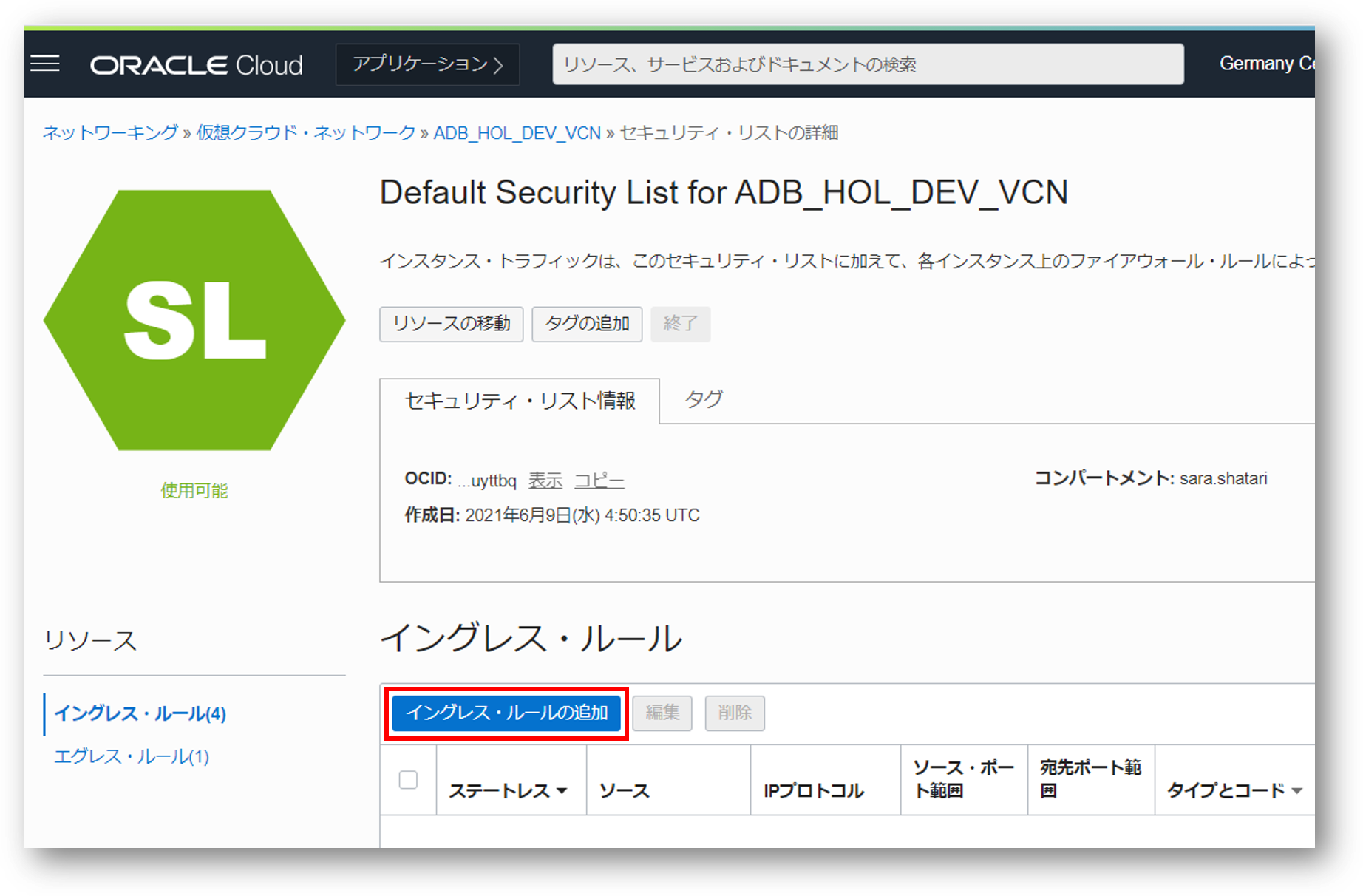1363x896 pixels.
Task: Show the full OCID via 表示
Action: pos(545,481)
